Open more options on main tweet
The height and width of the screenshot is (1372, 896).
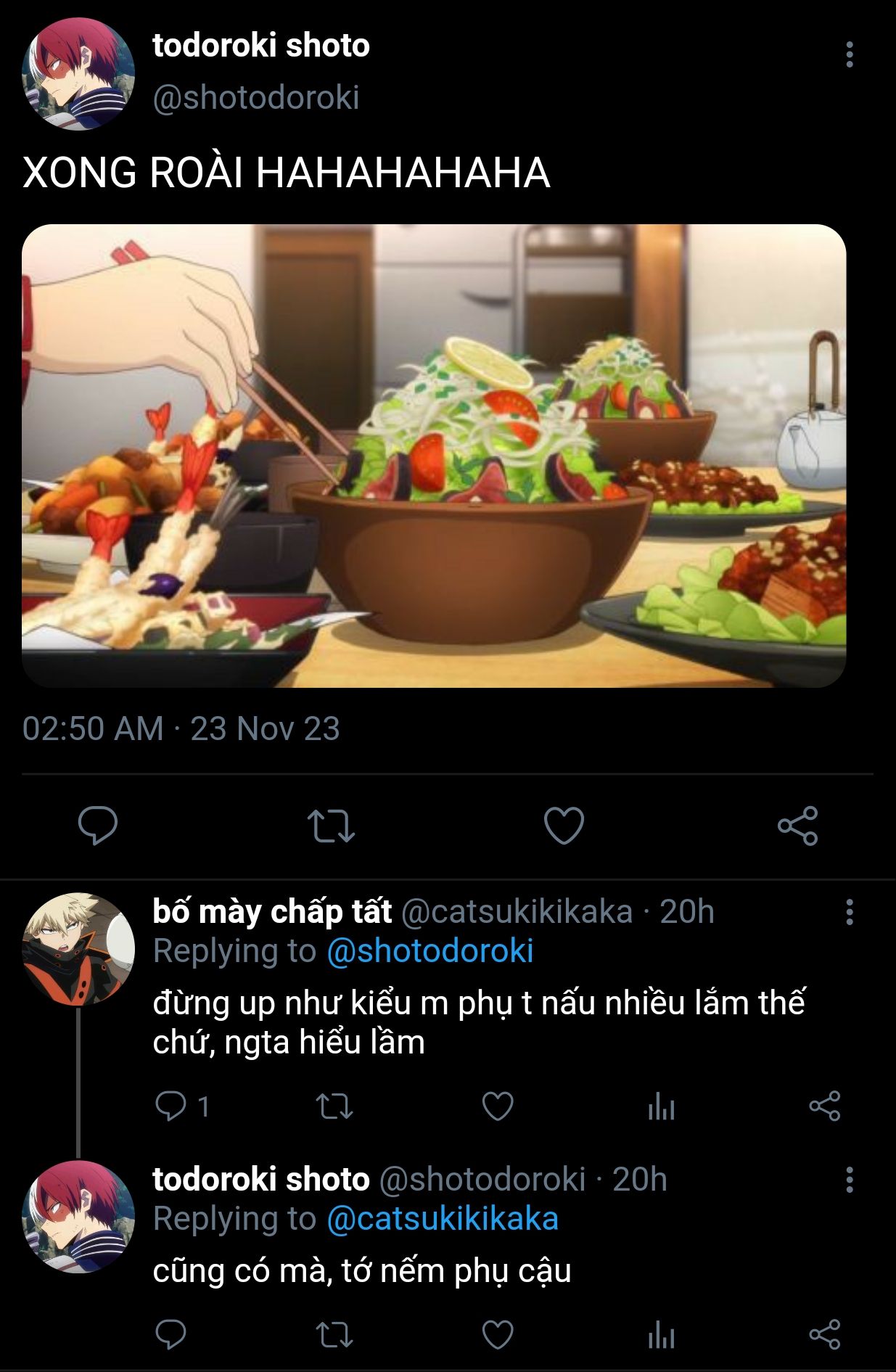point(850,55)
